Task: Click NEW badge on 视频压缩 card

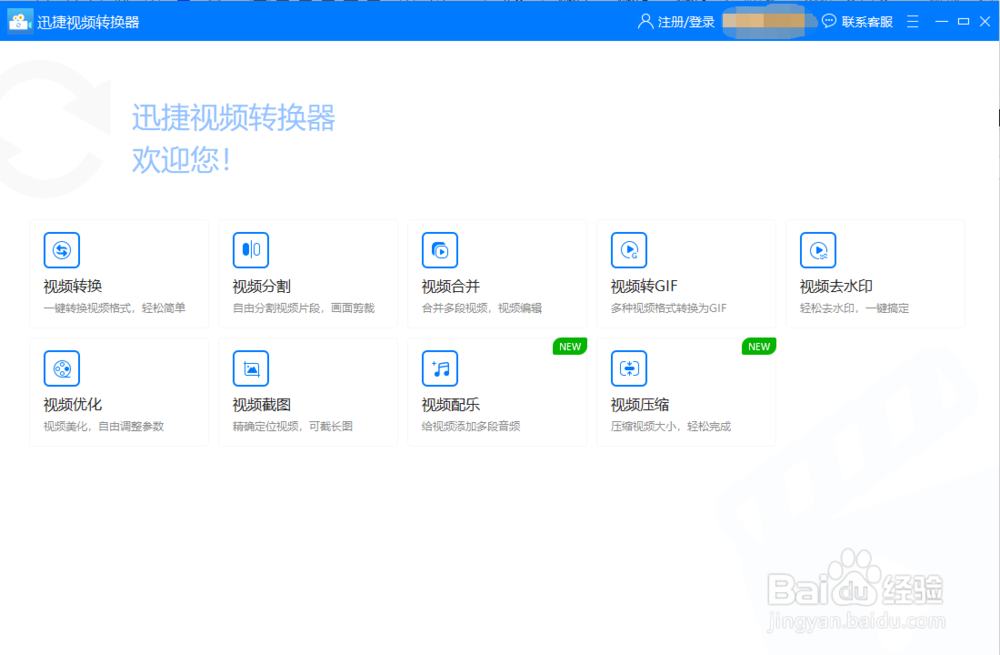Action: [759, 346]
